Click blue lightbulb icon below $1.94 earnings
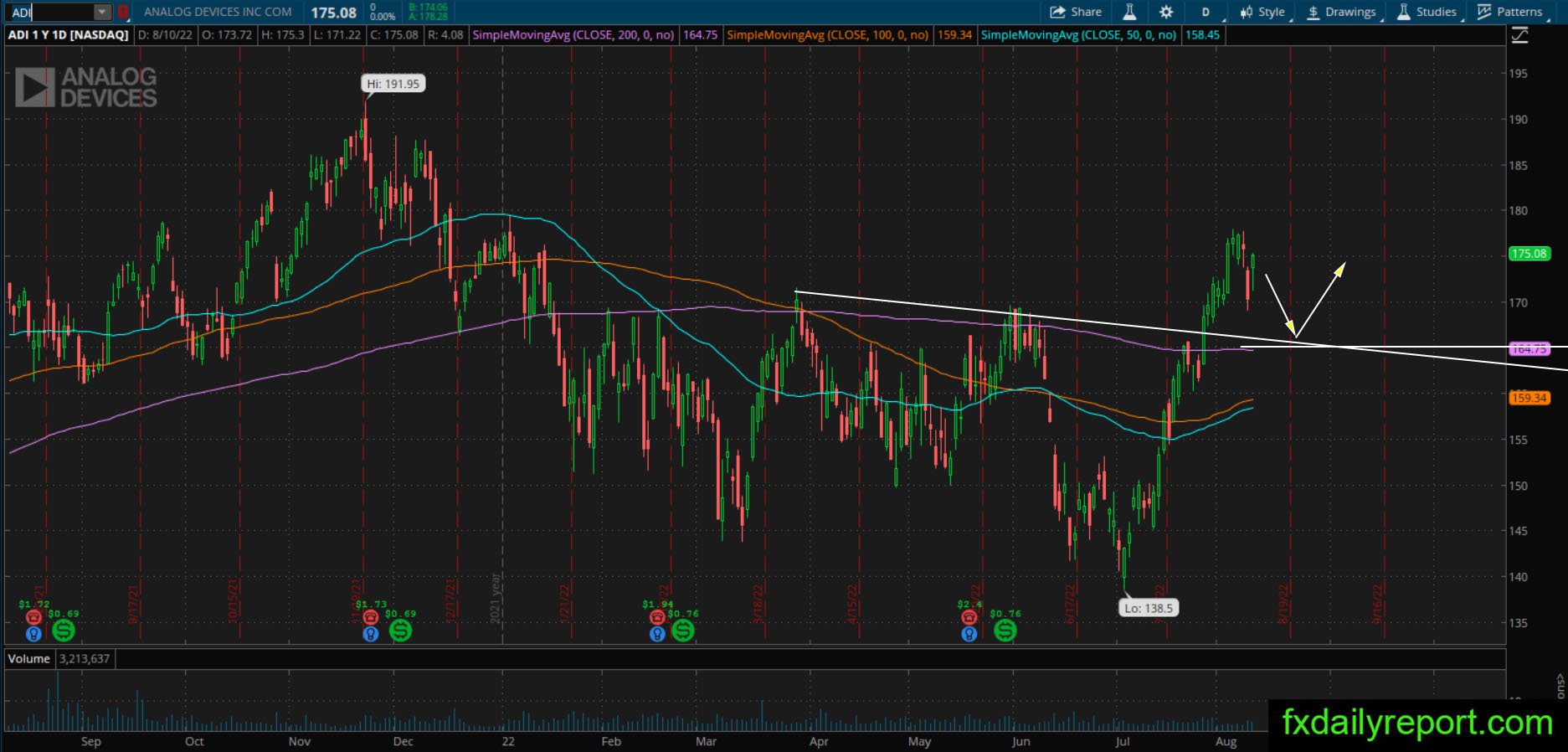 tap(657, 634)
